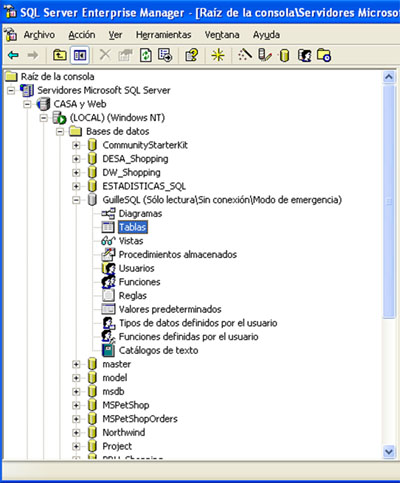400x483 pixels.
Task: Open the Ayuda menu
Action: coord(266,35)
